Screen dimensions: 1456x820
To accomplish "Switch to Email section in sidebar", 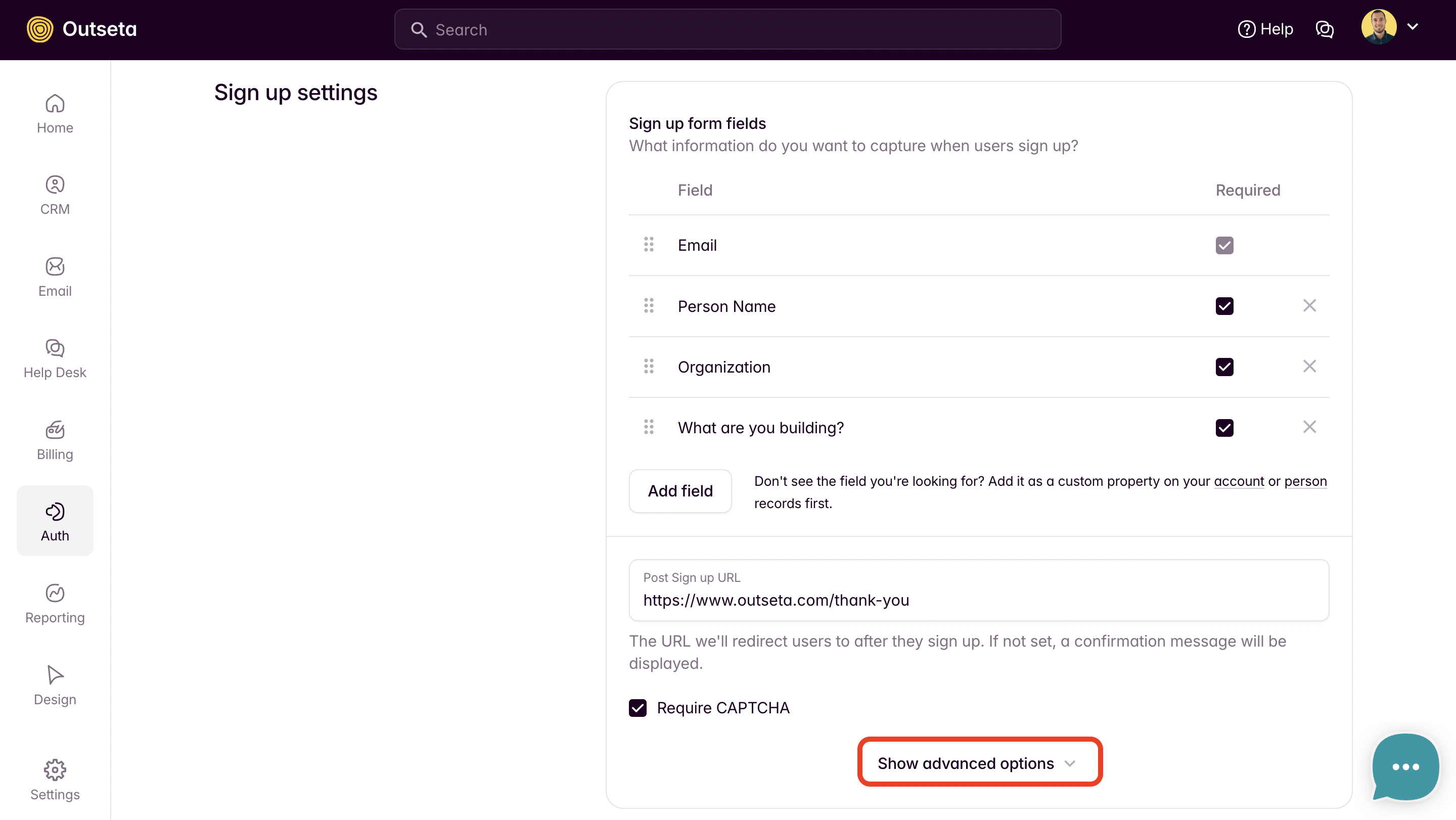I will pos(55,277).
